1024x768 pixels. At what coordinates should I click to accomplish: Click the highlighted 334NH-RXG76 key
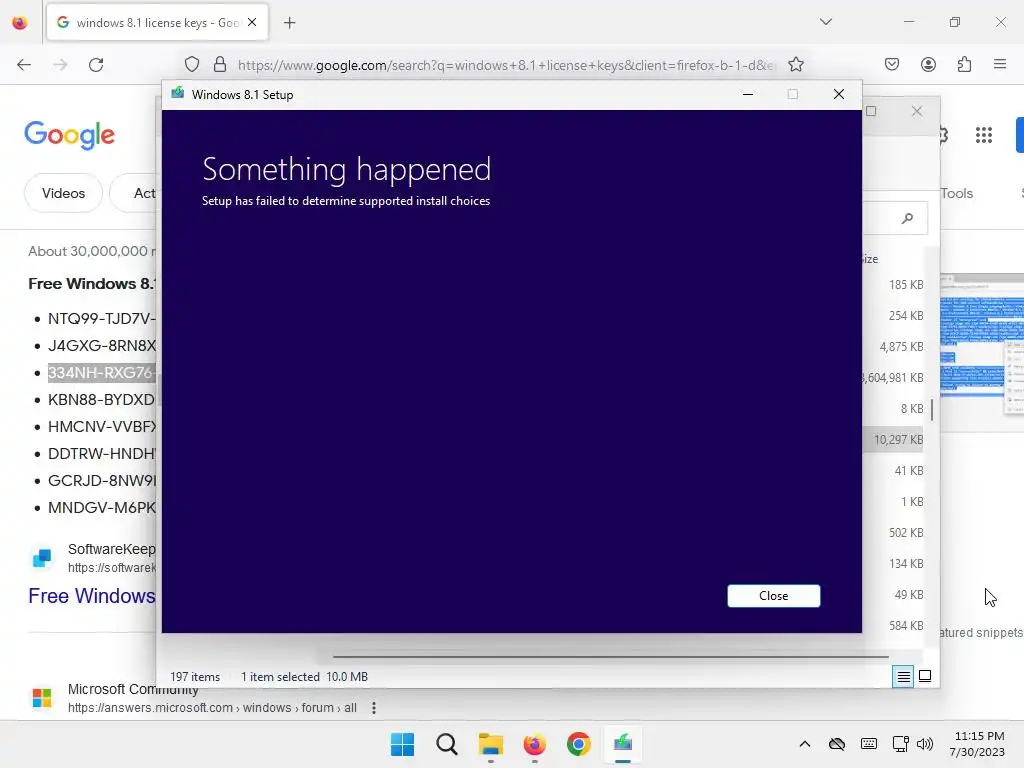tap(102, 373)
